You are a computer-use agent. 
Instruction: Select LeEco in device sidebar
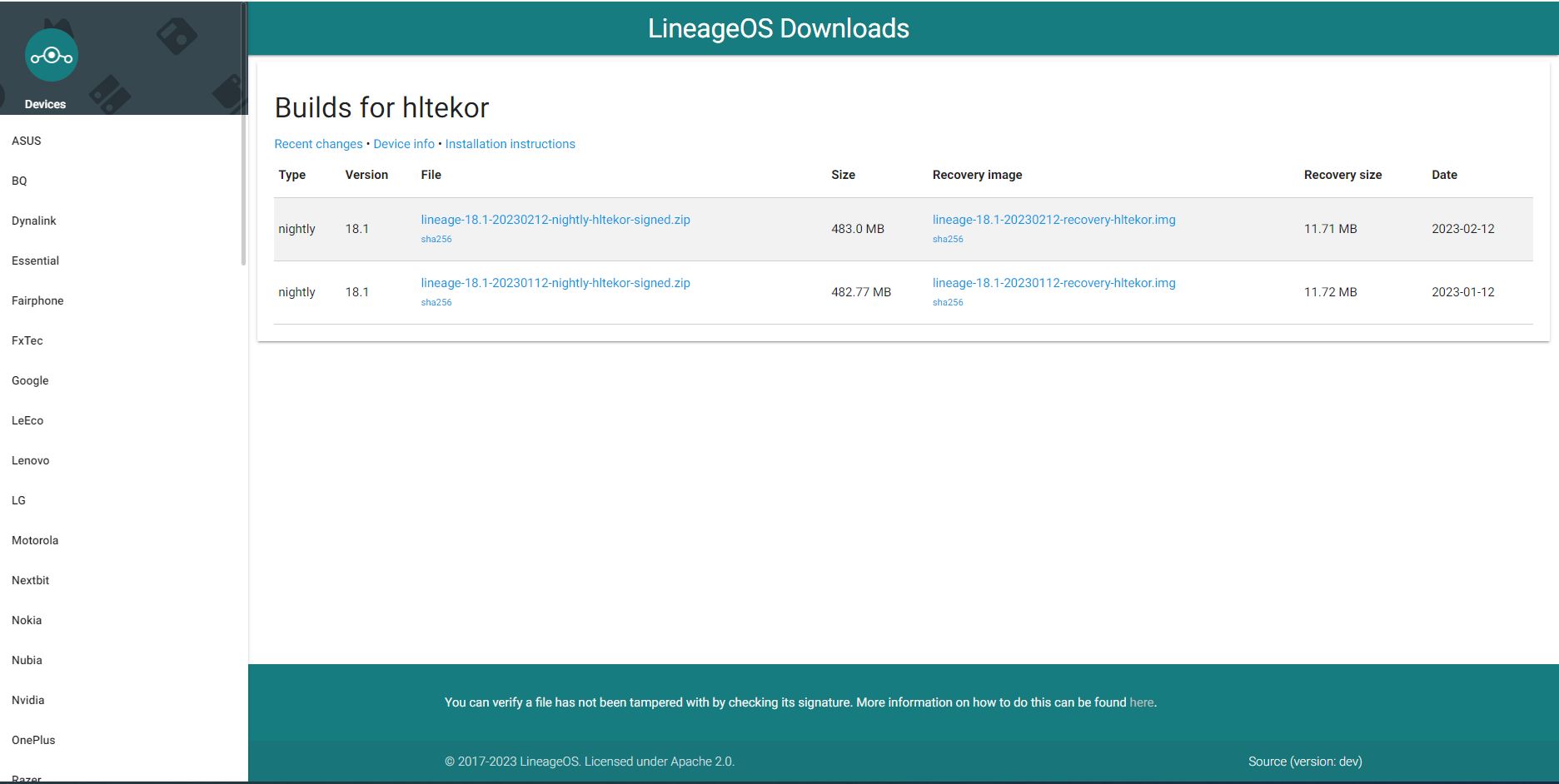pos(27,420)
